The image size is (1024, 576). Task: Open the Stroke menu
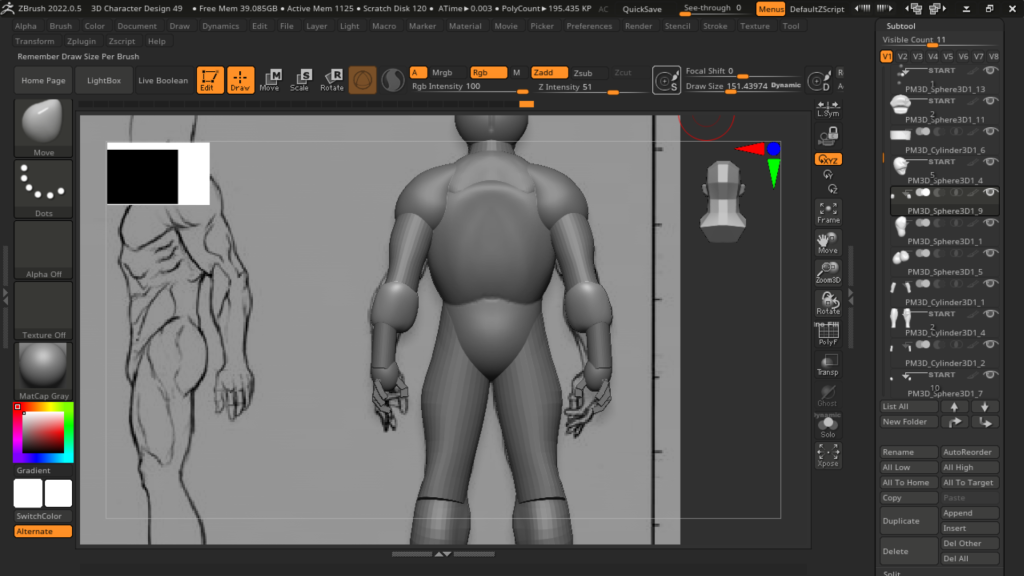715,26
